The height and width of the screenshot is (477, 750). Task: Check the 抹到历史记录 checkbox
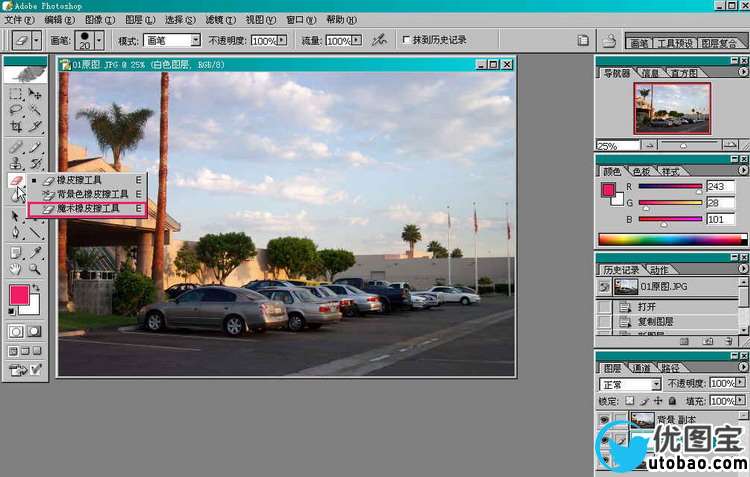click(x=406, y=40)
